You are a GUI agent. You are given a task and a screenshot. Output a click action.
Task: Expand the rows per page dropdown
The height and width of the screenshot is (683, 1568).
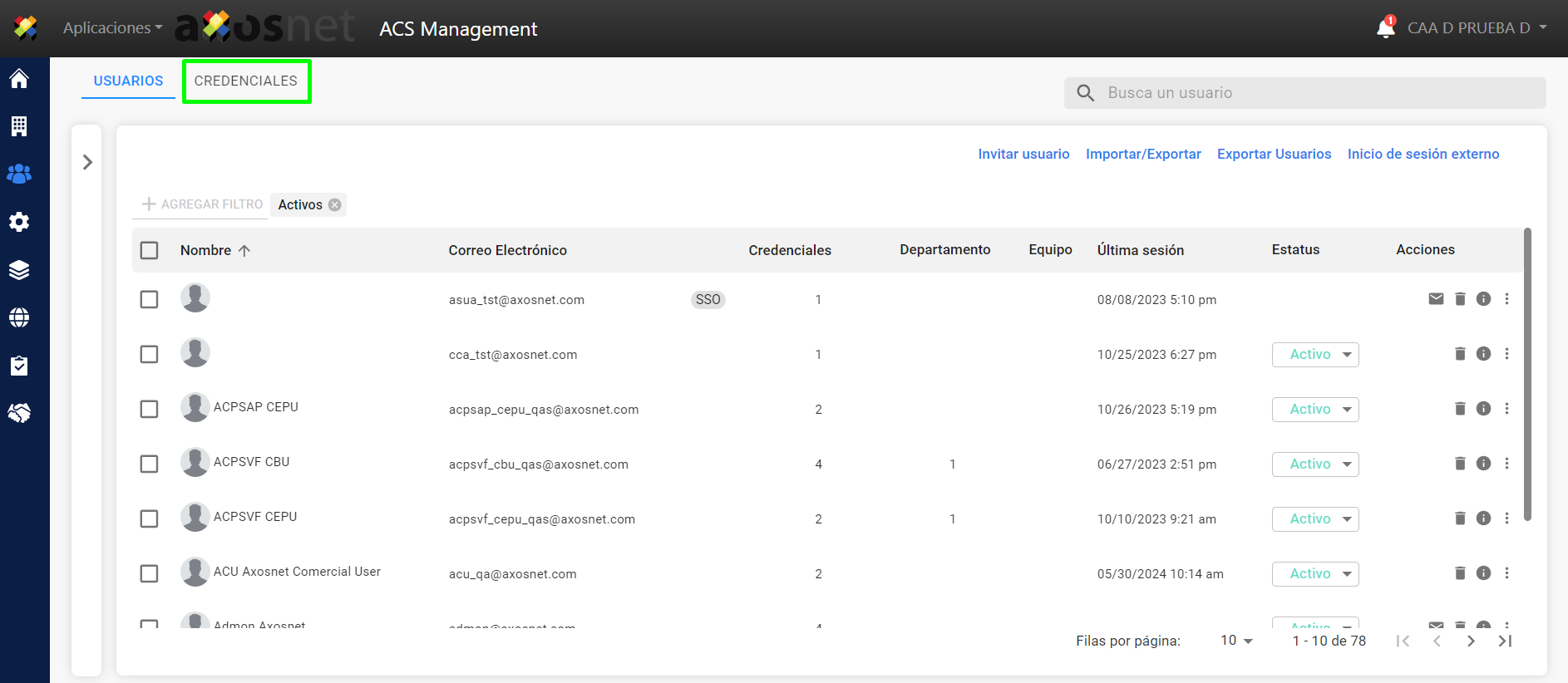(1236, 641)
